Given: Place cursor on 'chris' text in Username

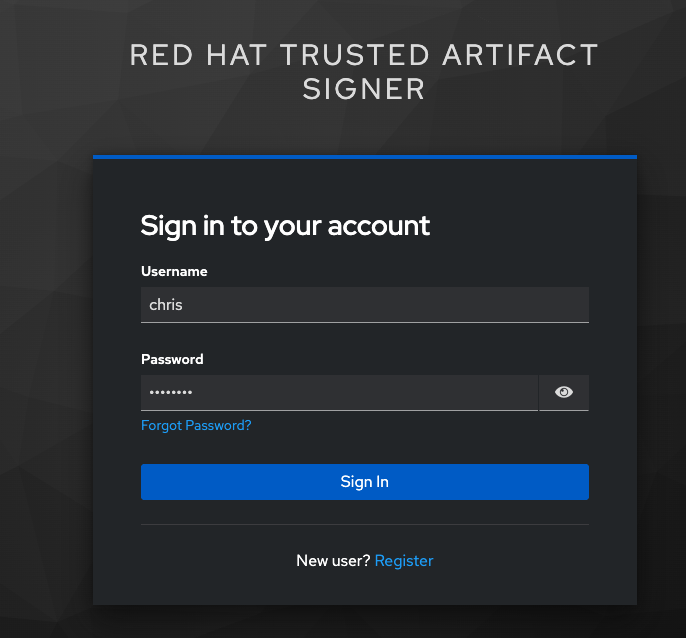Looking at the screenshot, I should [x=166, y=305].
